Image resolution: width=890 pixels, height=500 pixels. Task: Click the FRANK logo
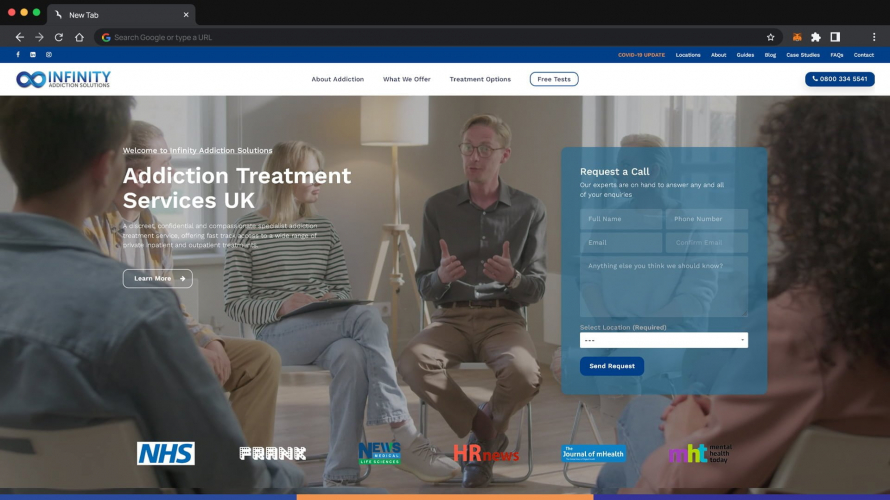tap(272, 453)
